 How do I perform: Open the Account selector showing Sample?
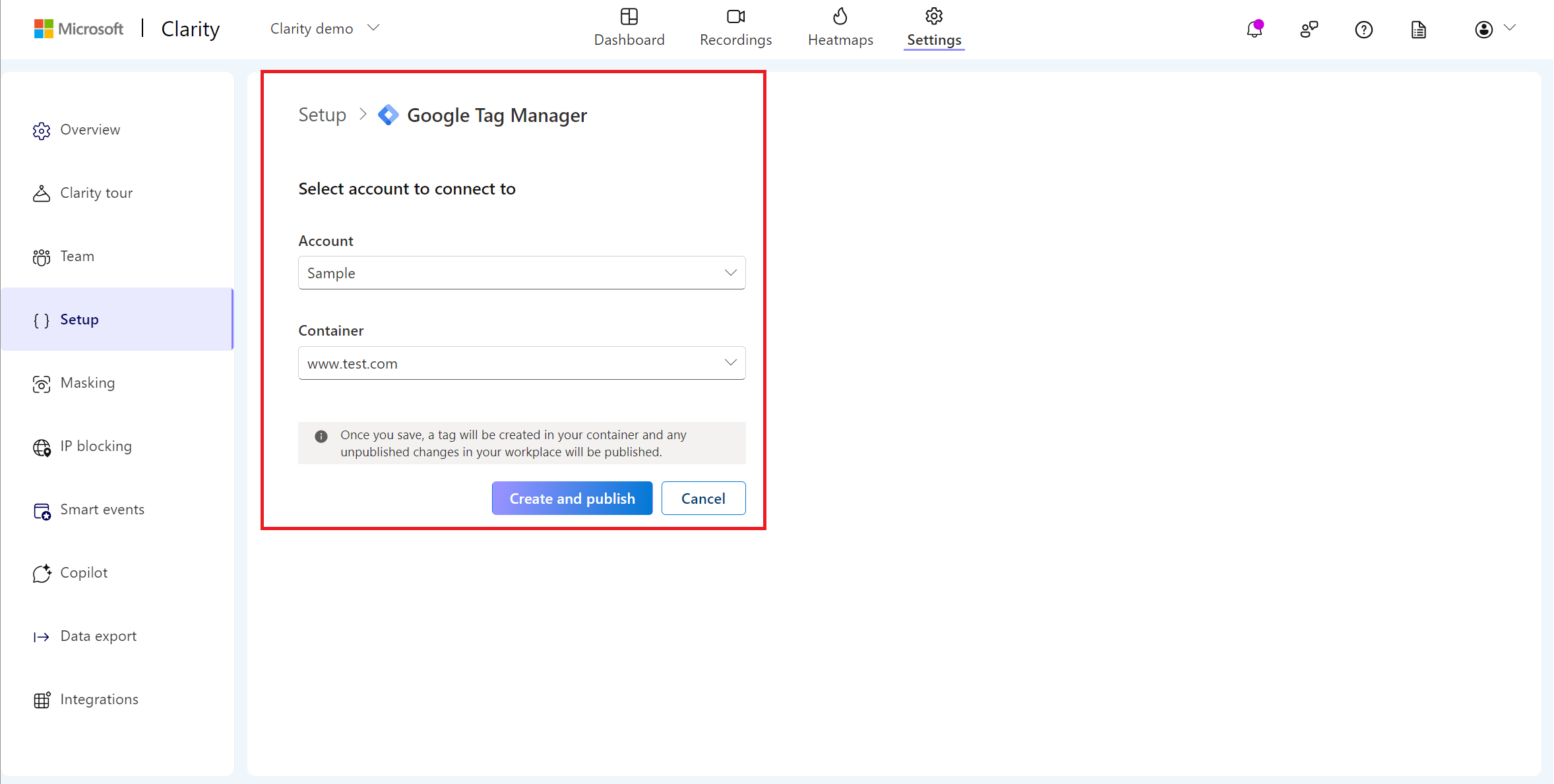coord(521,272)
